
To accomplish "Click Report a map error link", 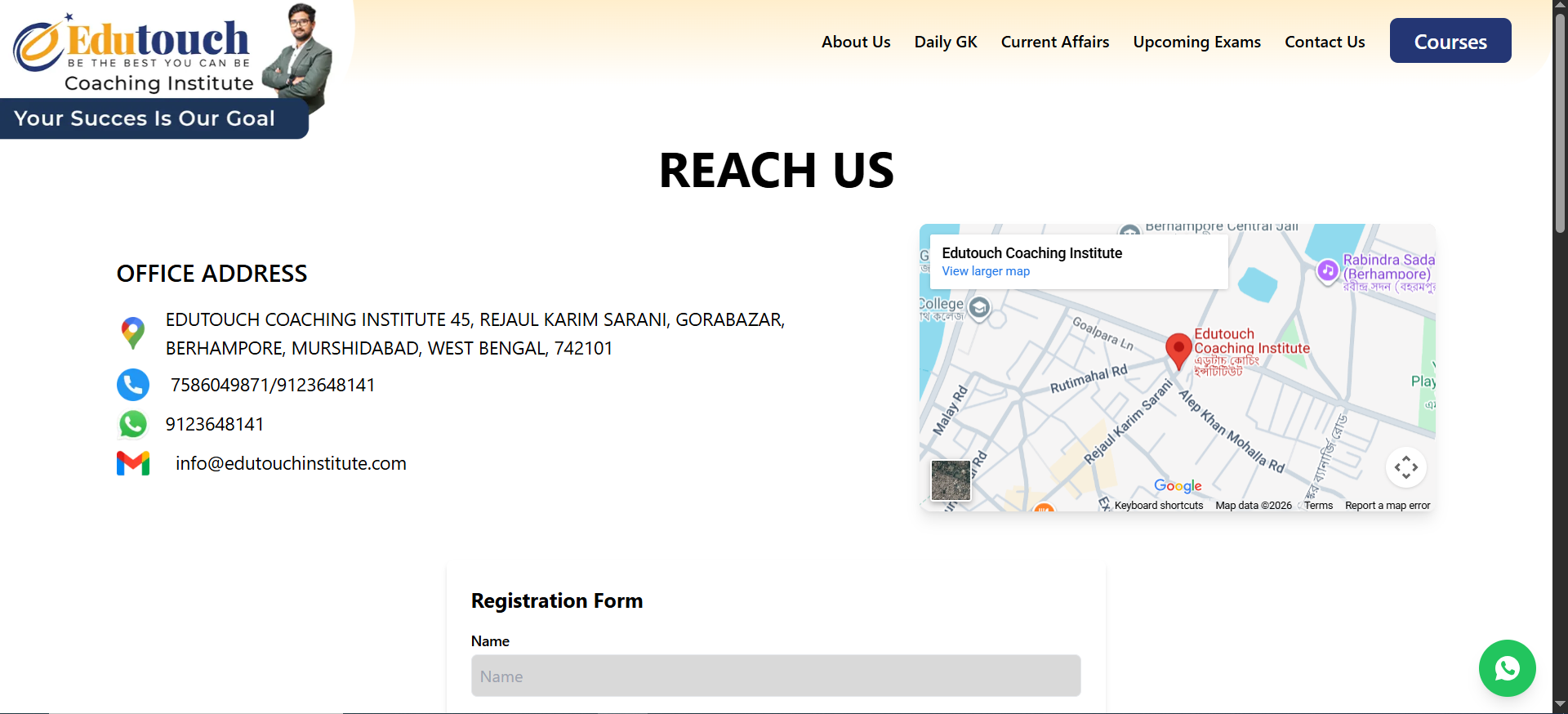I will click(x=1388, y=506).
